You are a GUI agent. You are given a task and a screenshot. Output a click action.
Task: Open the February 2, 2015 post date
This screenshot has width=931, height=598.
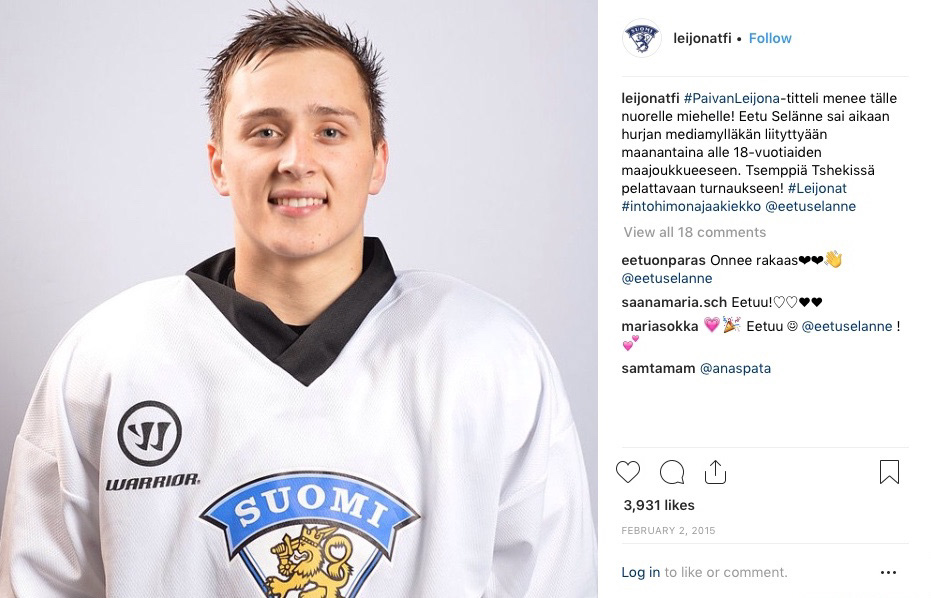[669, 531]
